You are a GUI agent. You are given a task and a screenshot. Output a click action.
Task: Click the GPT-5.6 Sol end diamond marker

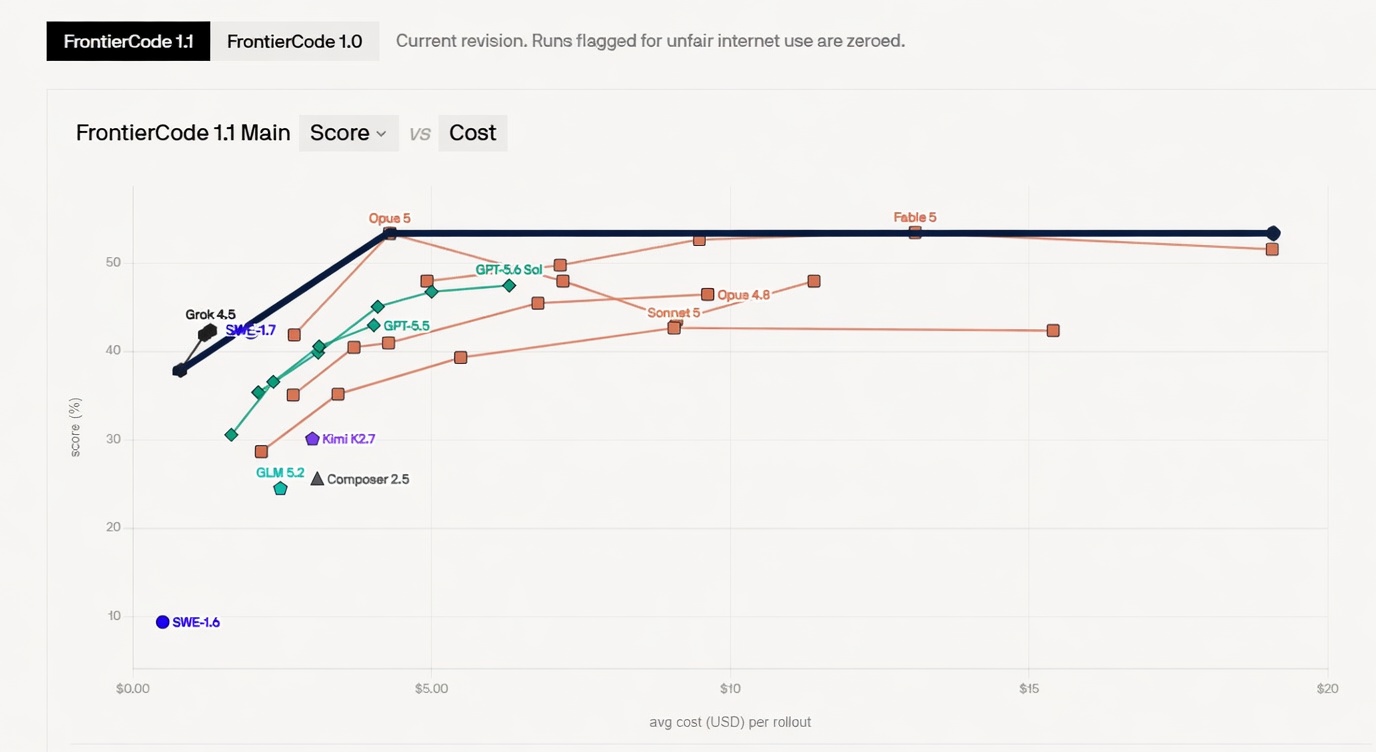[x=509, y=285]
